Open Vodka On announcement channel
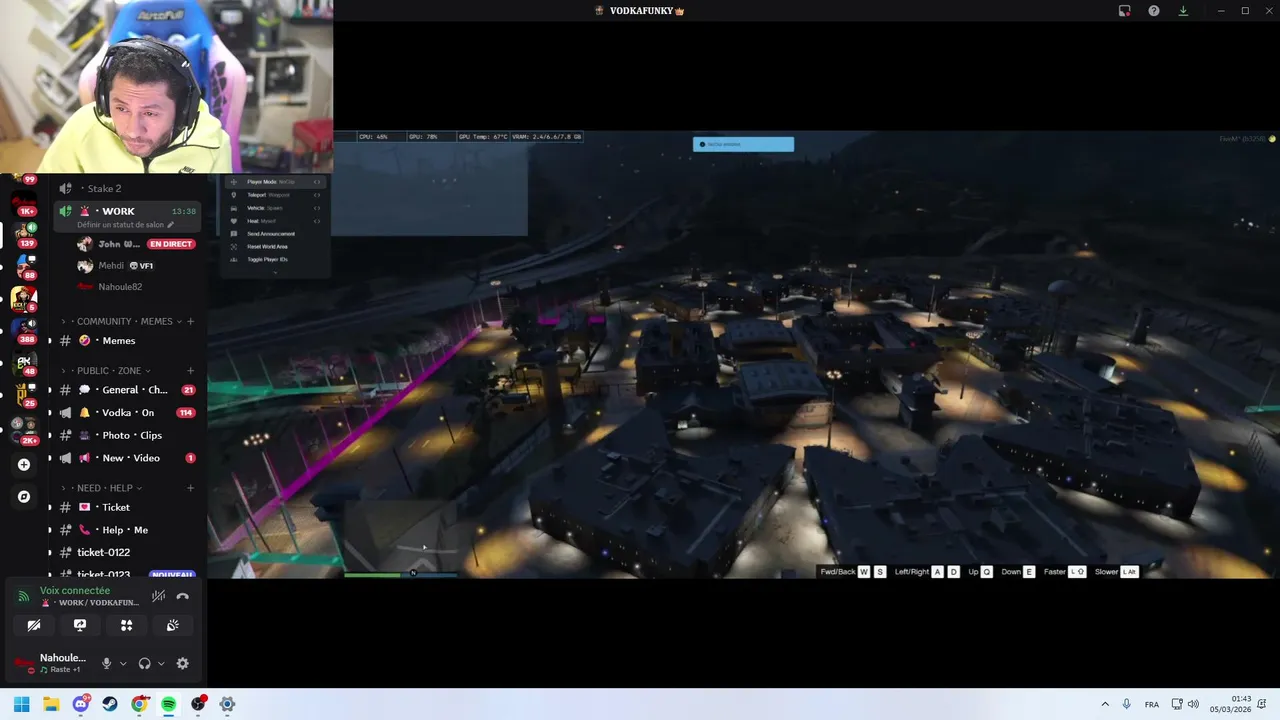This screenshot has height=720, width=1280. (127, 413)
